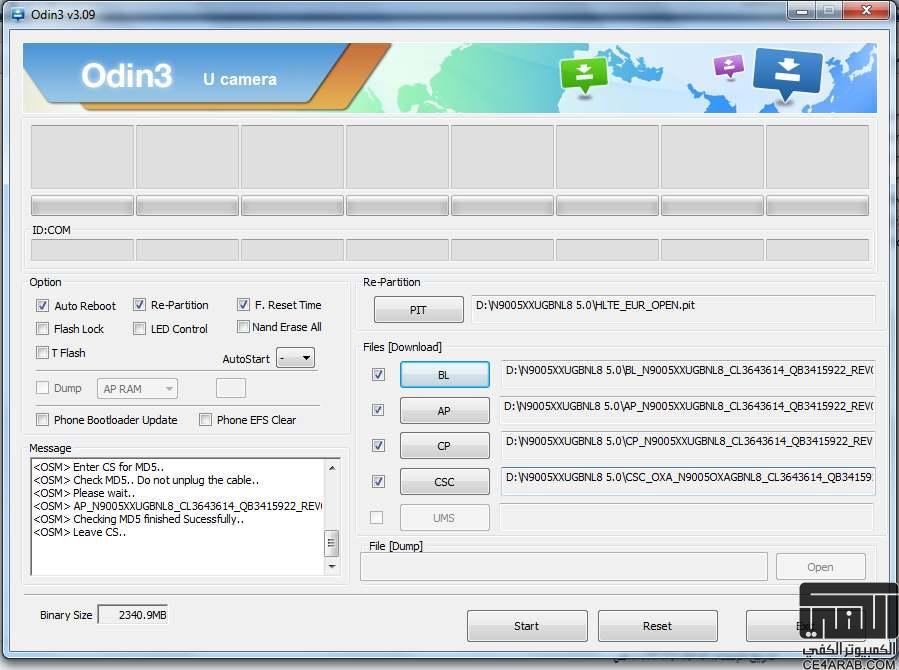Uncheck the CP file checkbox
This screenshot has width=899, height=670.
coord(378,445)
